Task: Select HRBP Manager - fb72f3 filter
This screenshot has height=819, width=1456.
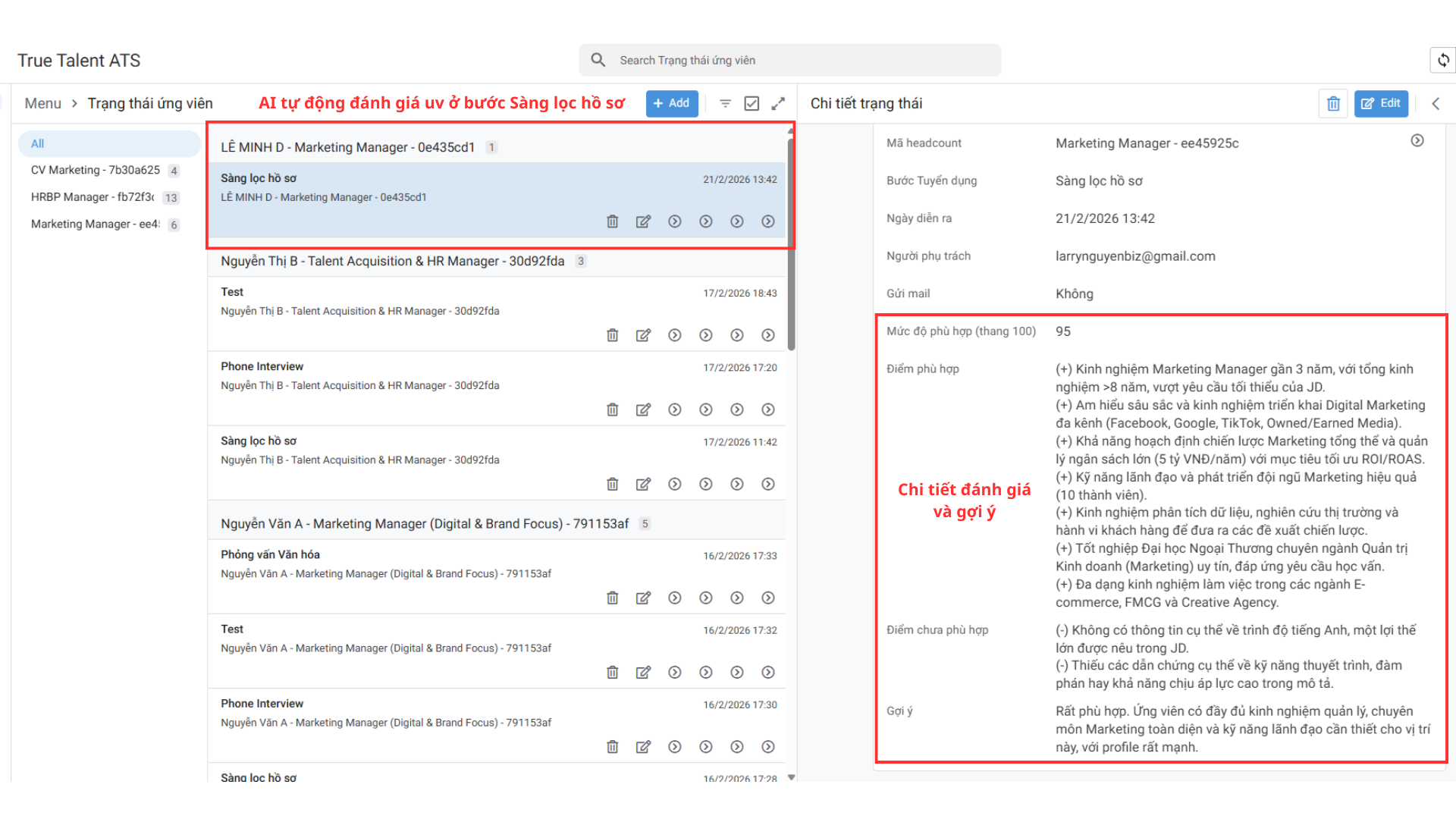Action: (93, 197)
